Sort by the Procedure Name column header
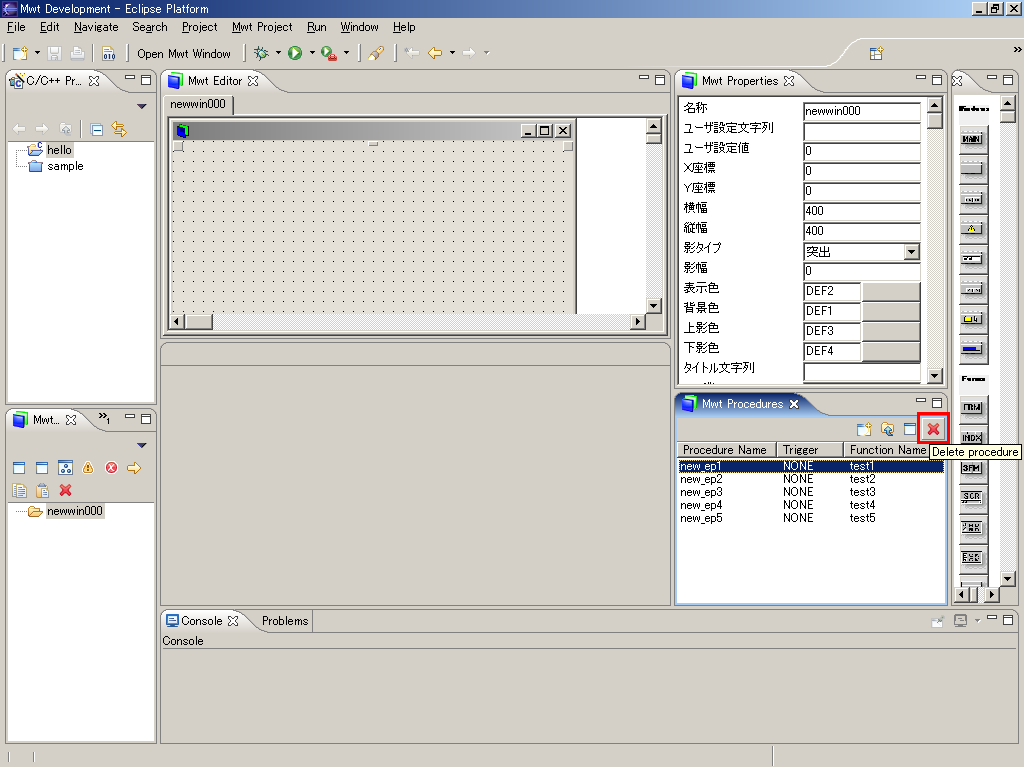 (x=726, y=450)
